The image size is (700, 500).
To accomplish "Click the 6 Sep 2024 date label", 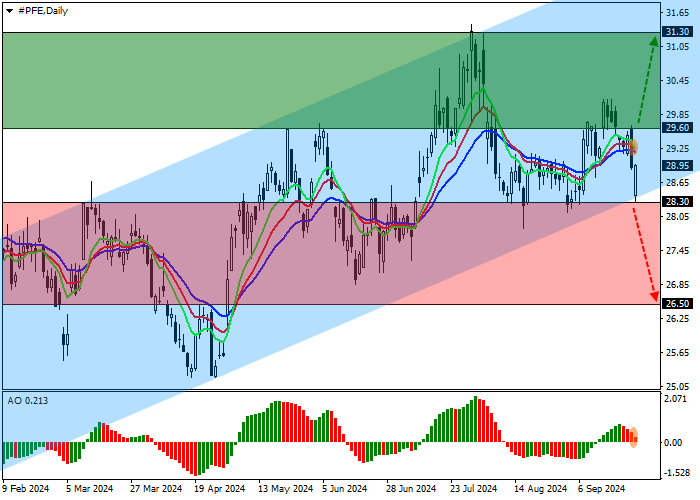I will click(602, 489).
